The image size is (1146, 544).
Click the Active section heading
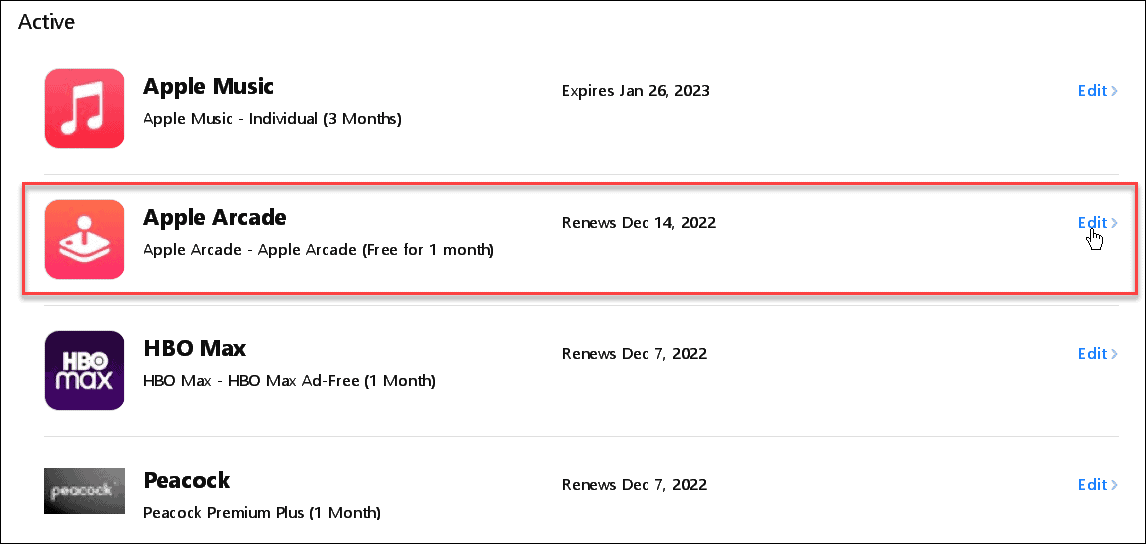pyautogui.click(x=47, y=21)
